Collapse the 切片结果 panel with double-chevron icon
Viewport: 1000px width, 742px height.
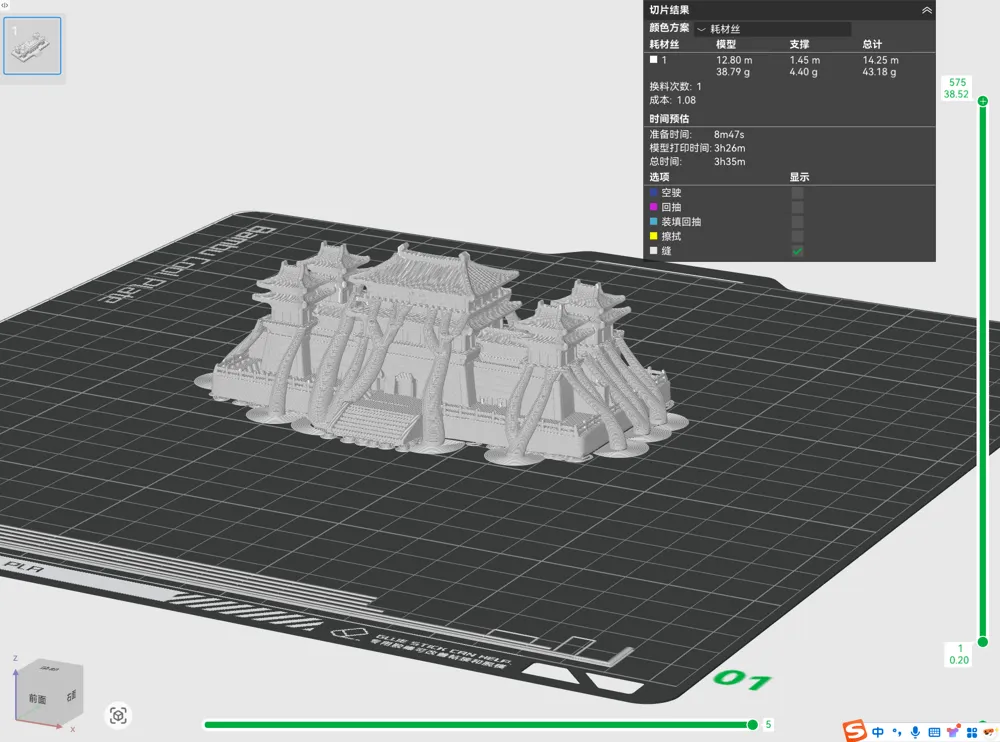927,10
